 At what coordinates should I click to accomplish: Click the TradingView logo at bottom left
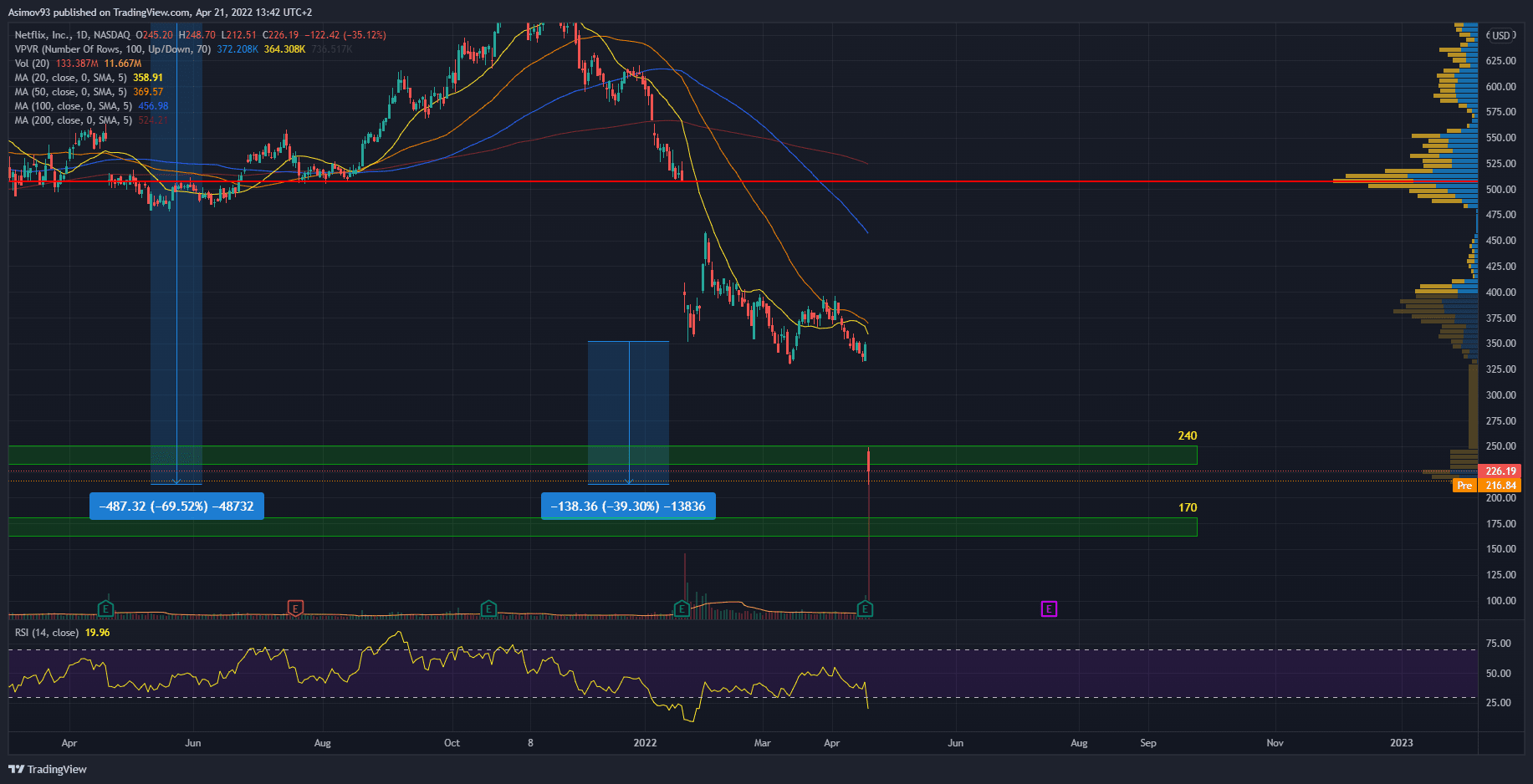click(48, 769)
